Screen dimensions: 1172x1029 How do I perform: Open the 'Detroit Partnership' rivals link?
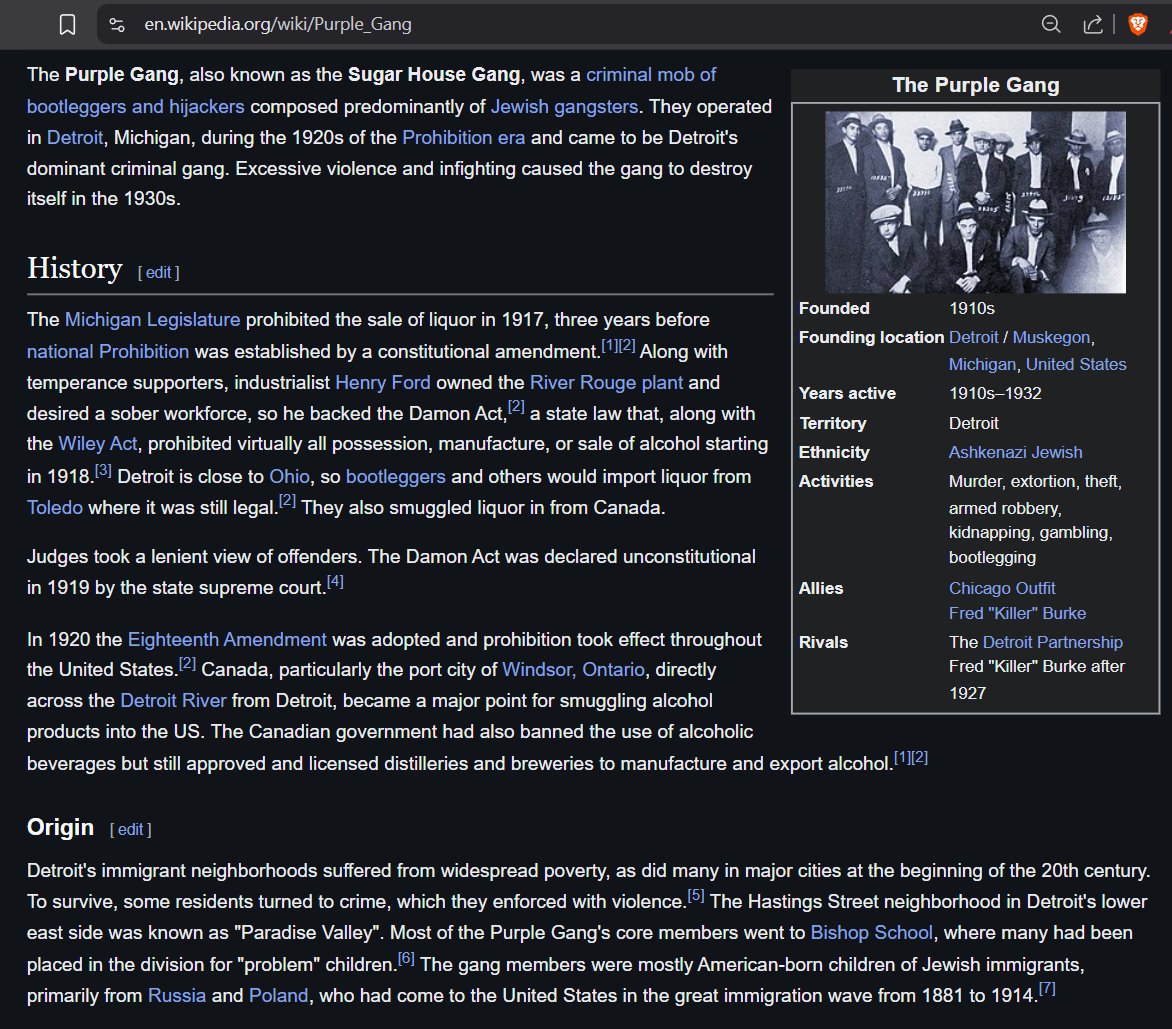tap(1052, 643)
